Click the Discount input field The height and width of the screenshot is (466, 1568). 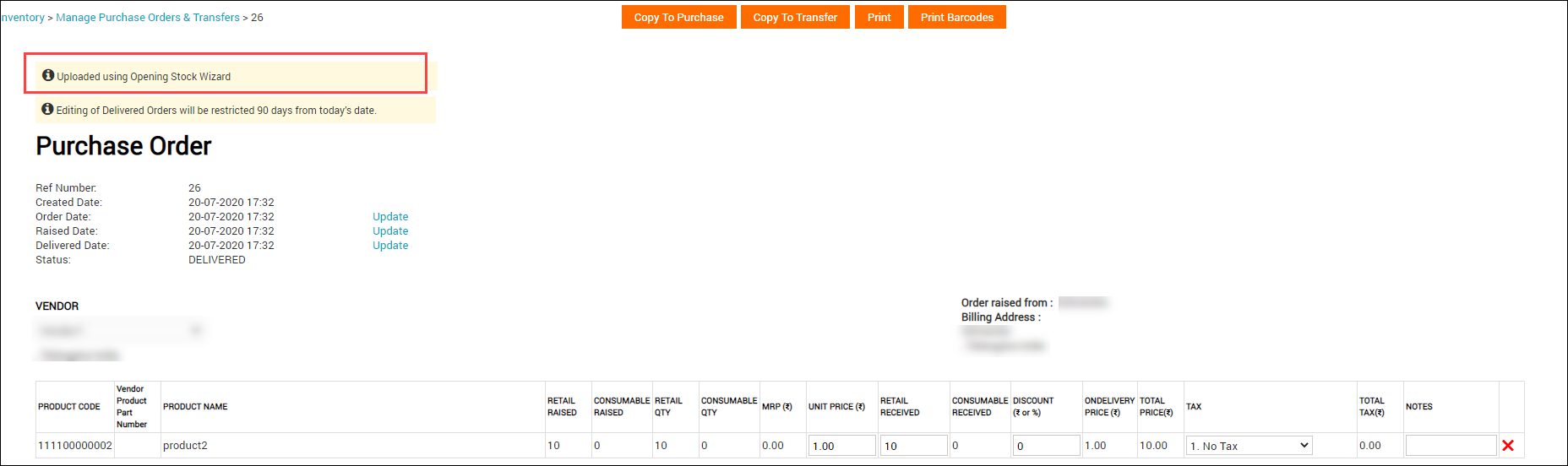(x=1046, y=446)
